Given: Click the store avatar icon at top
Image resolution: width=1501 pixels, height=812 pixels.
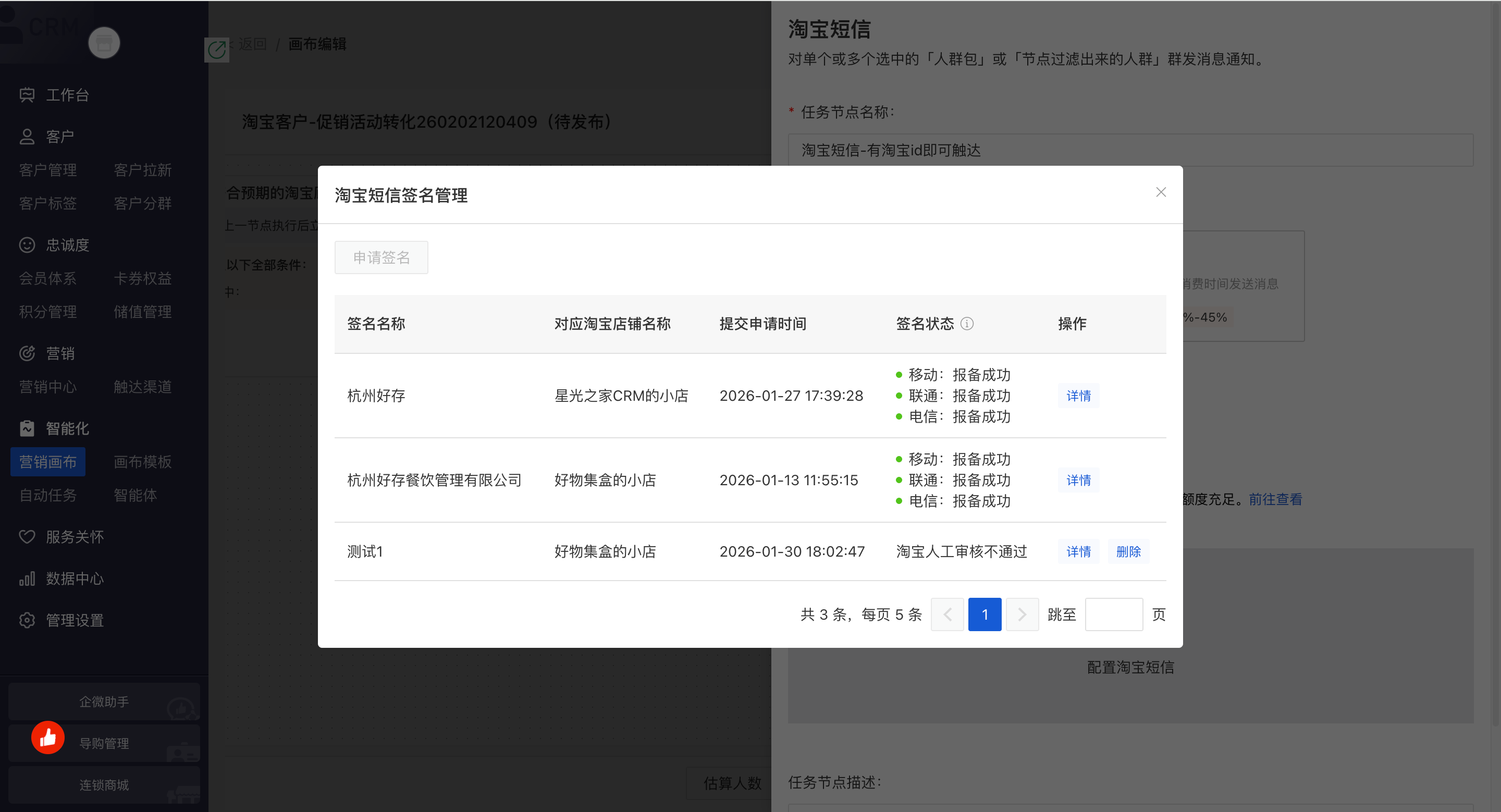Looking at the screenshot, I should (x=104, y=43).
